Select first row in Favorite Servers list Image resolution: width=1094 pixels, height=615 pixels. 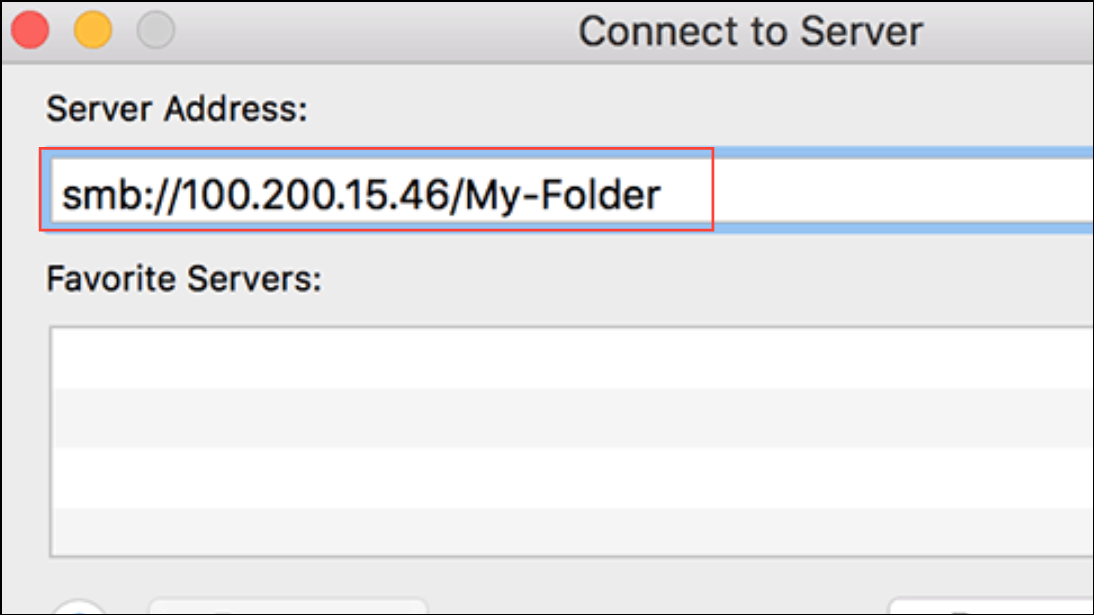tap(574, 358)
